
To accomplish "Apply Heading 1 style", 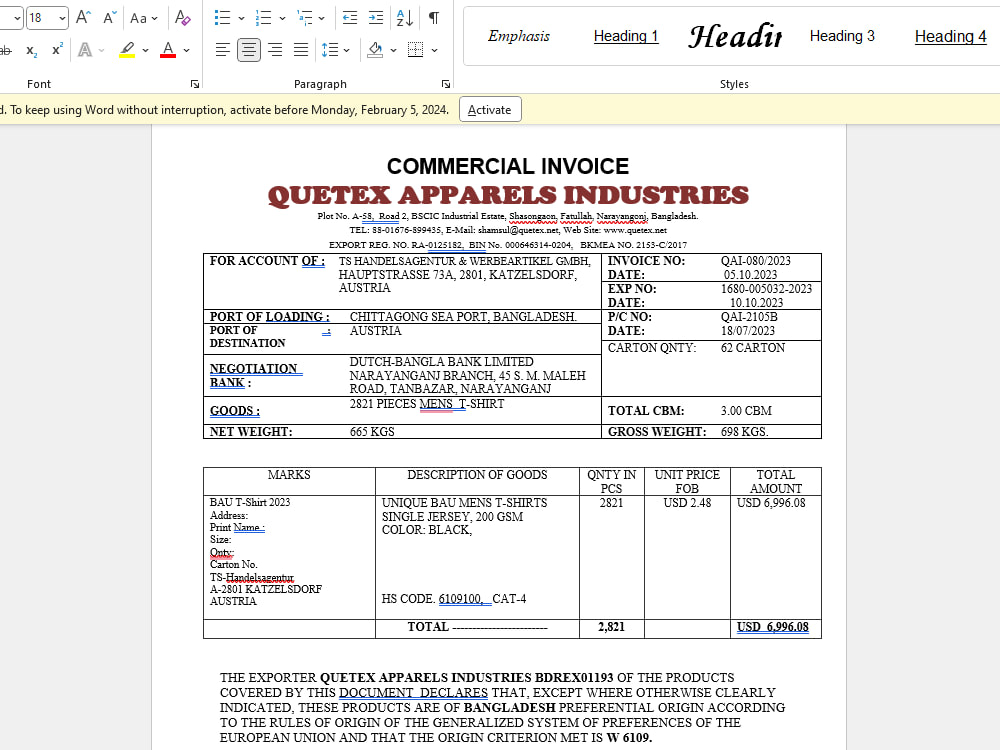I will pyautogui.click(x=626, y=36).
